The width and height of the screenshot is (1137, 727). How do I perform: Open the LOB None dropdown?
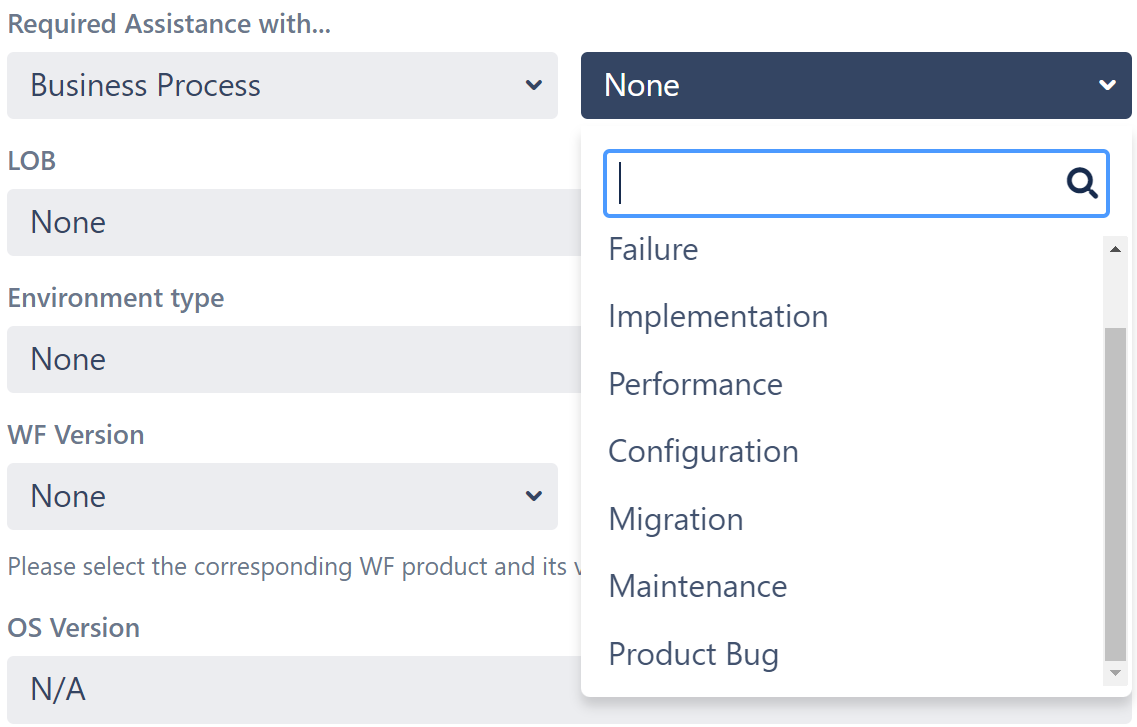click(x=294, y=223)
